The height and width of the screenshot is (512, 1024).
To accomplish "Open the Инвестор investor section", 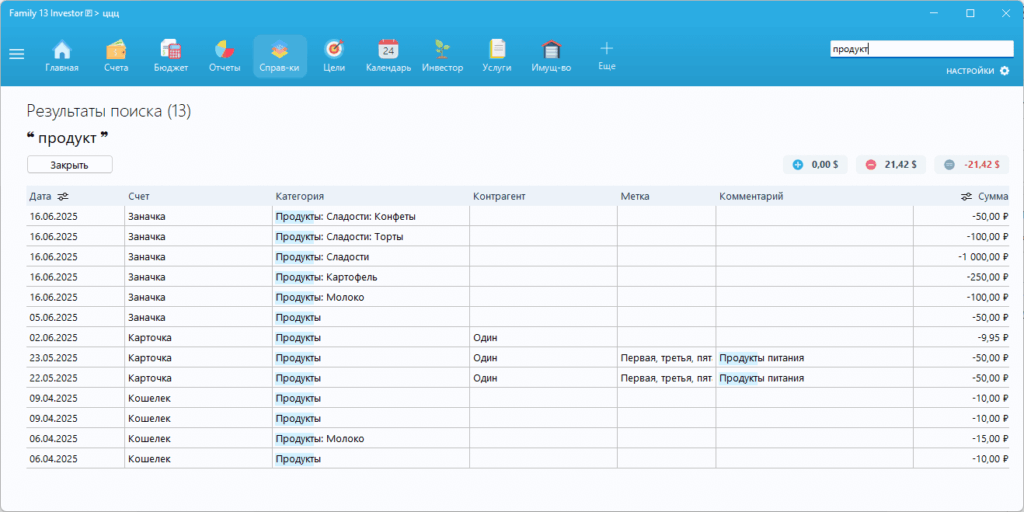I will (x=442, y=56).
